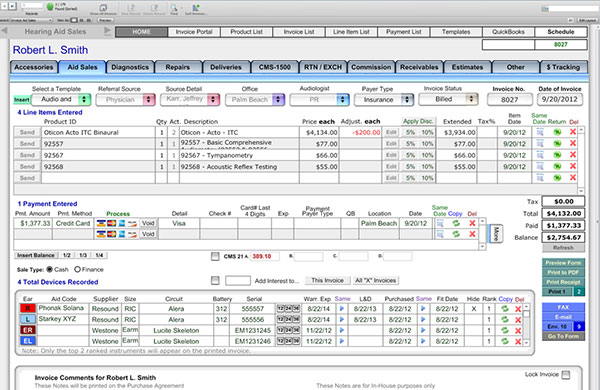Click the Insert template button

point(21,100)
